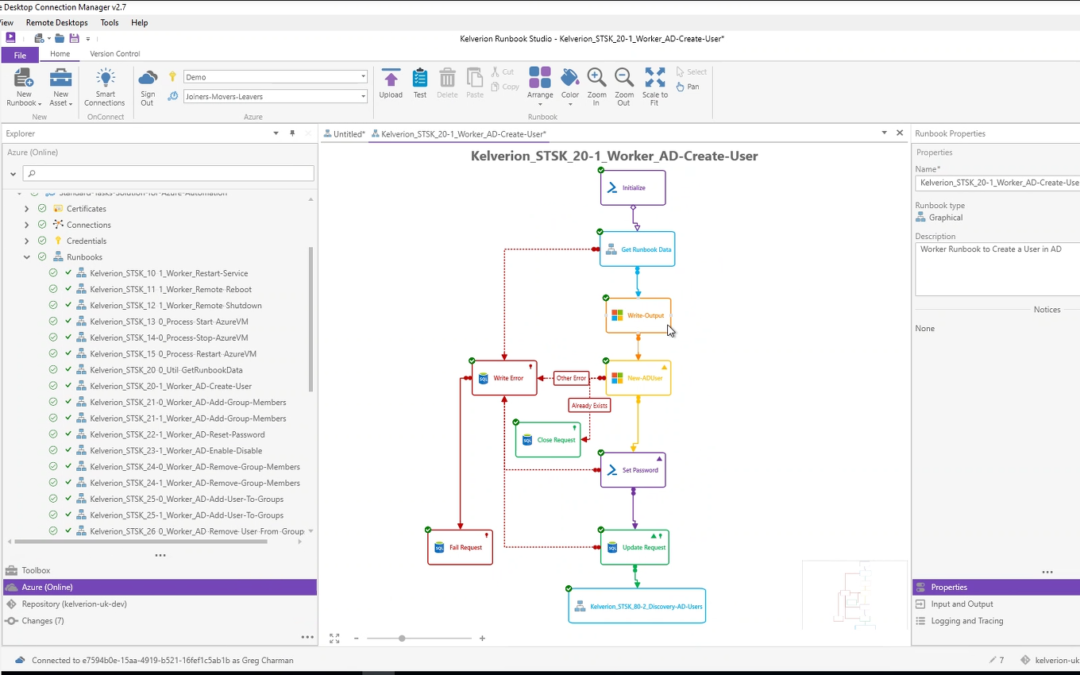The height and width of the screenshot is (675, 1080).
Task: Open Logging and Tracing section
Action: pos(996,621)
